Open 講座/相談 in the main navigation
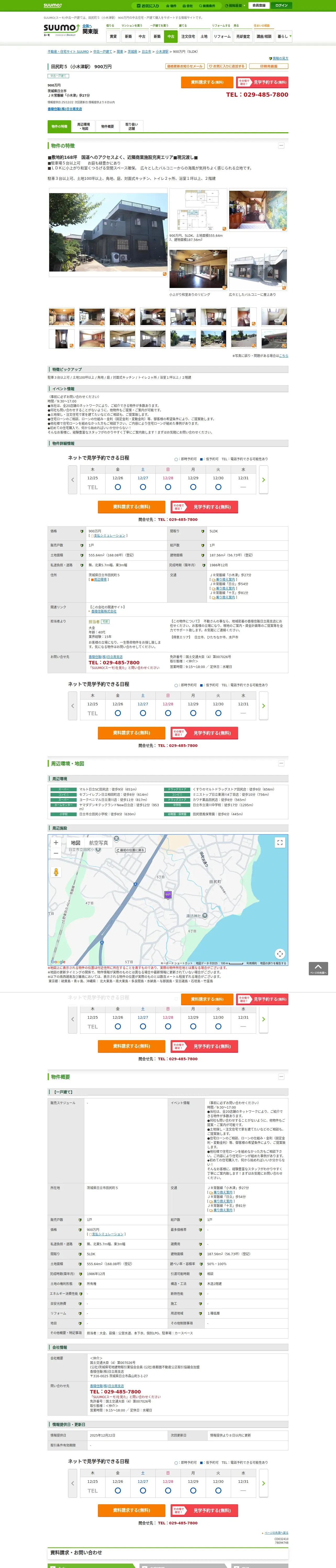The image size is (336, 1568). pyautogui.click(x=264, y=37)
